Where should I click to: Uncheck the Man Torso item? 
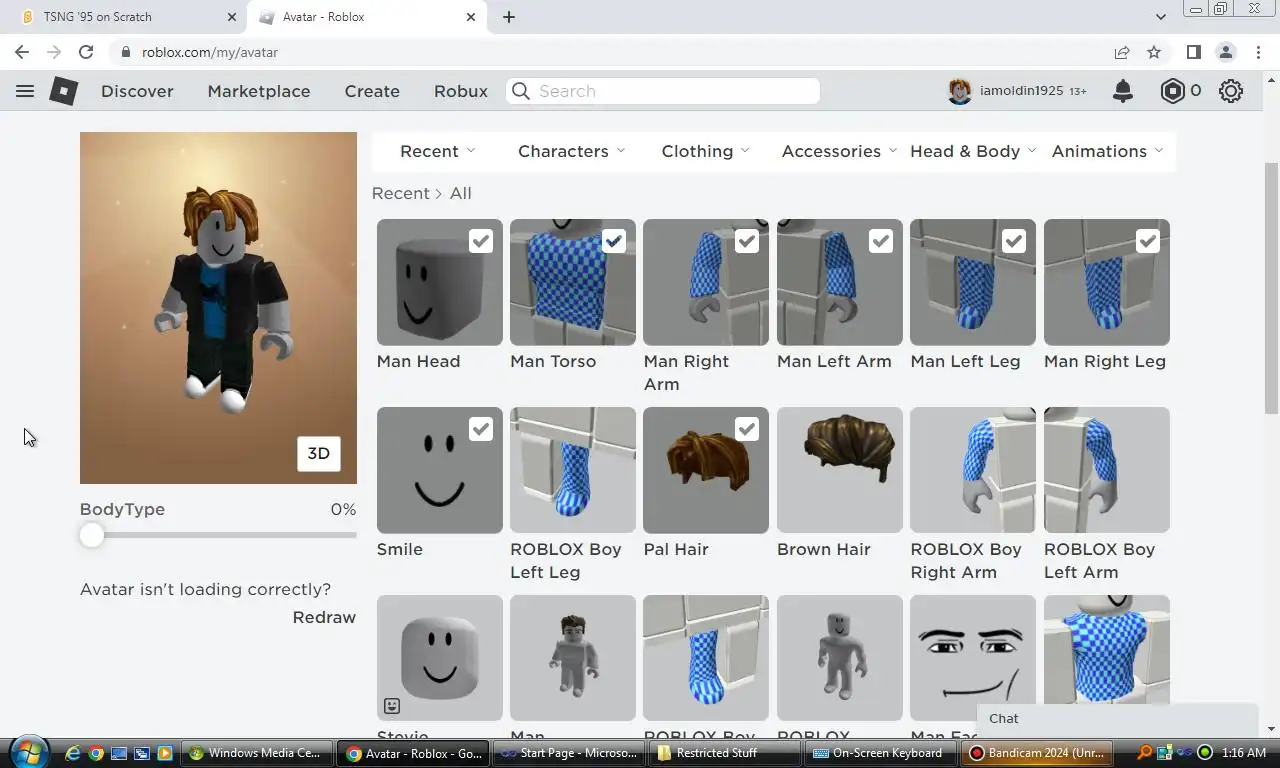(x=614, y=241)
